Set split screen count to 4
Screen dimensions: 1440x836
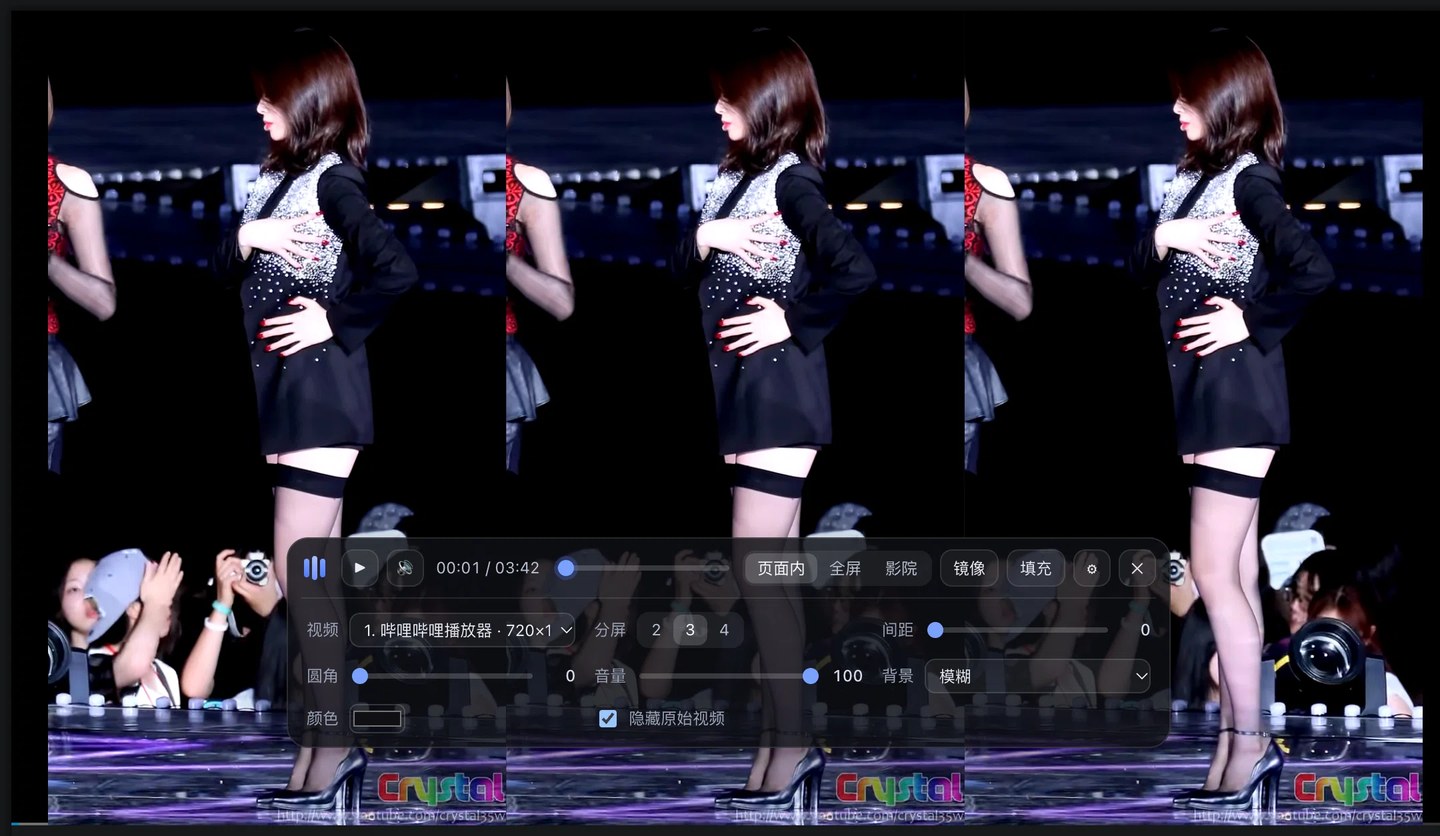click(x=724, y=630)
